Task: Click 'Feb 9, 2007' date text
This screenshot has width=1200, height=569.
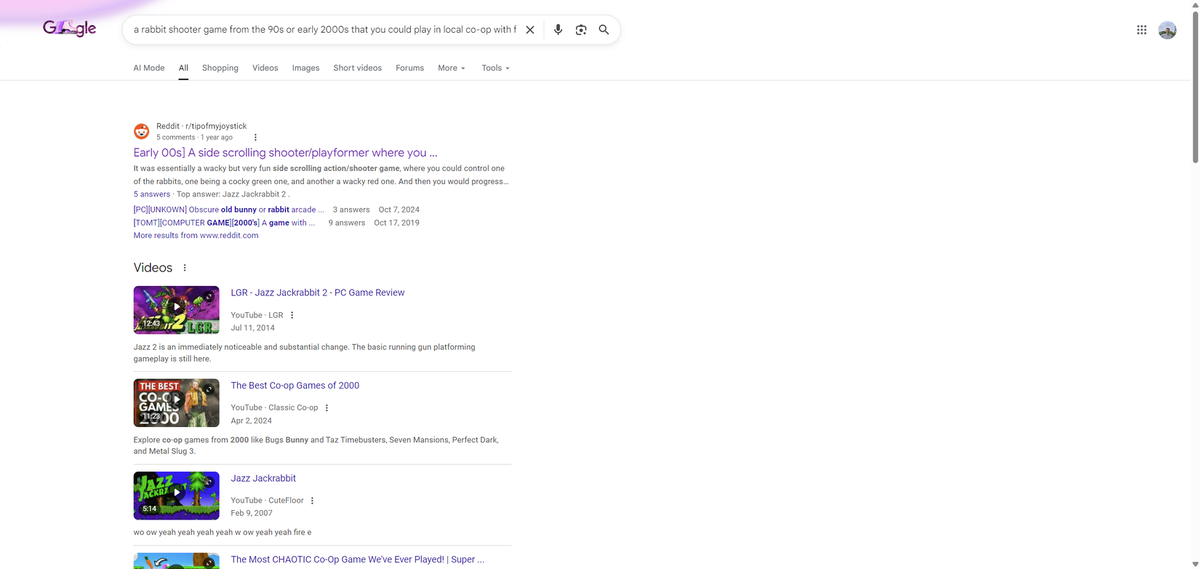Action: click(x=251, y=514)
